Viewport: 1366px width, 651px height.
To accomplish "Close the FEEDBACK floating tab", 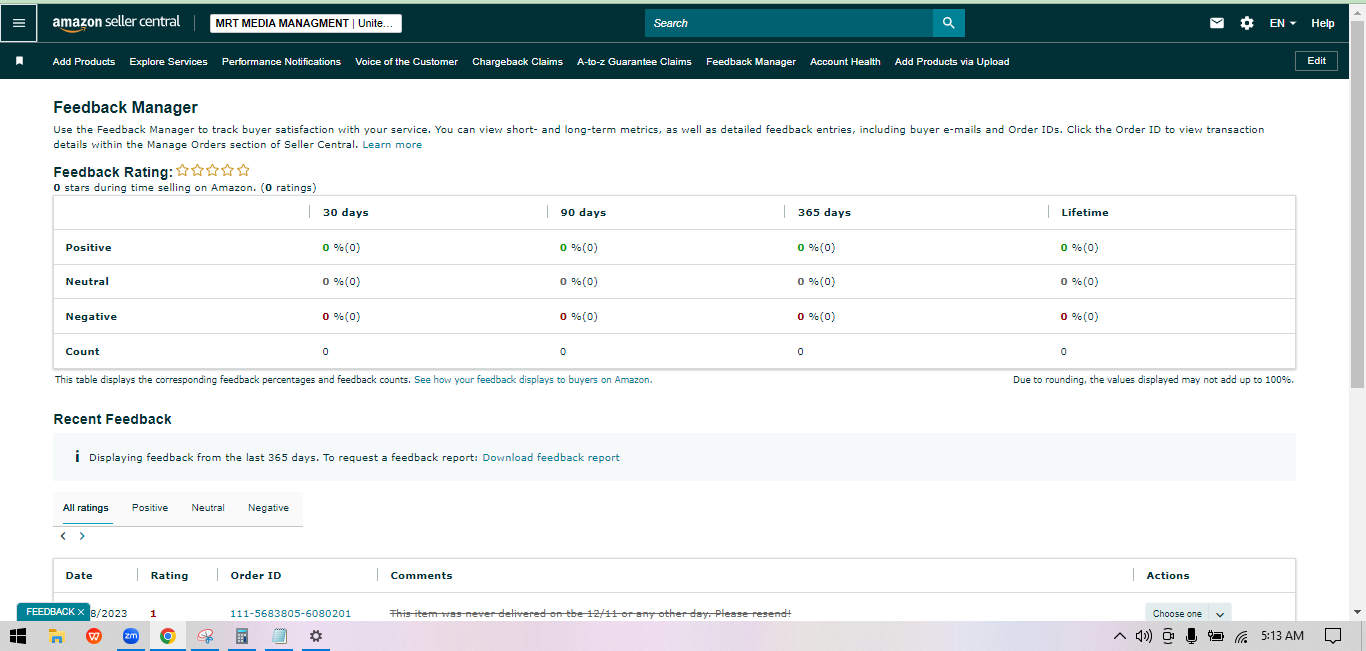I will 81,612.
